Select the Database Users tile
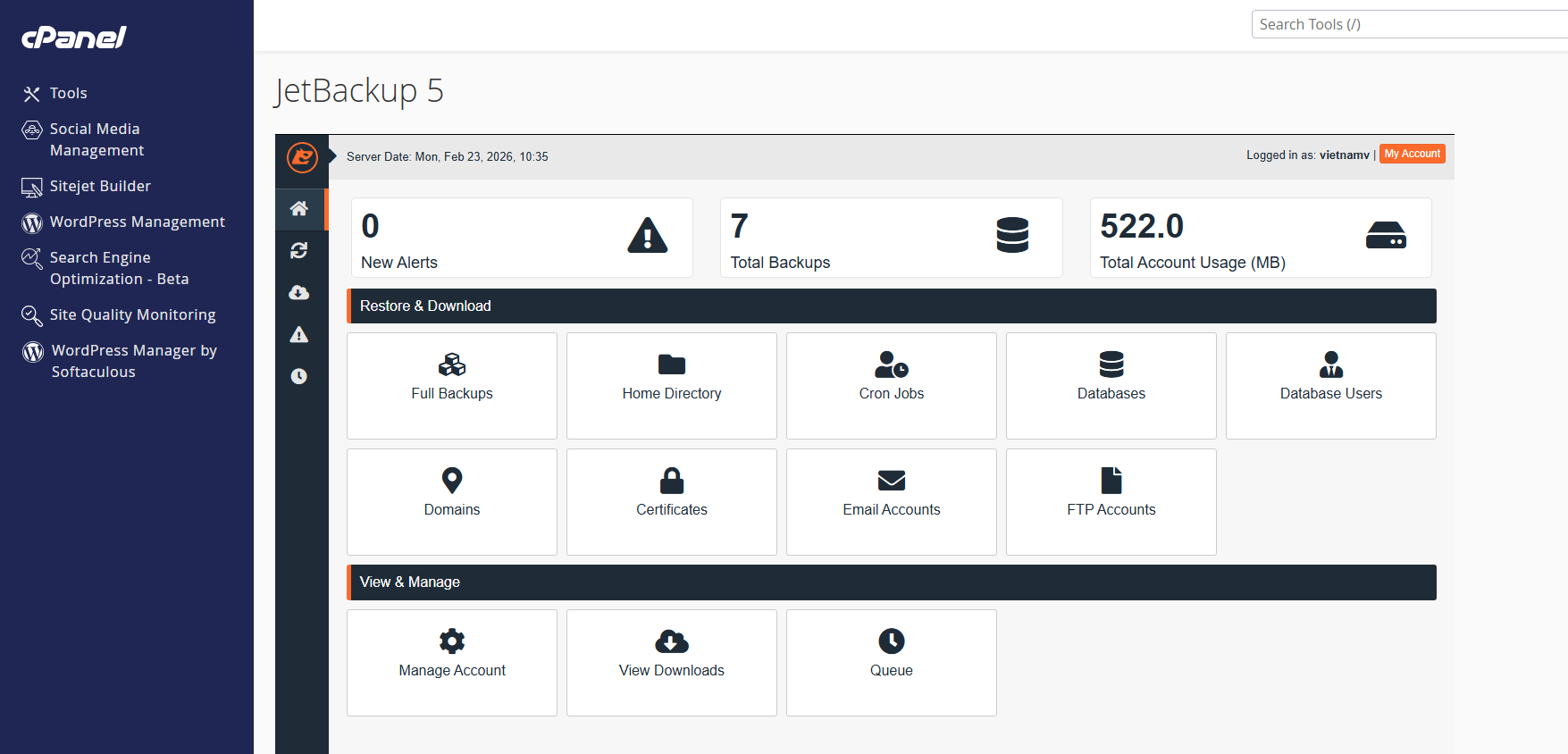This screenshot has width=1568, height=754. point(1331,386)
